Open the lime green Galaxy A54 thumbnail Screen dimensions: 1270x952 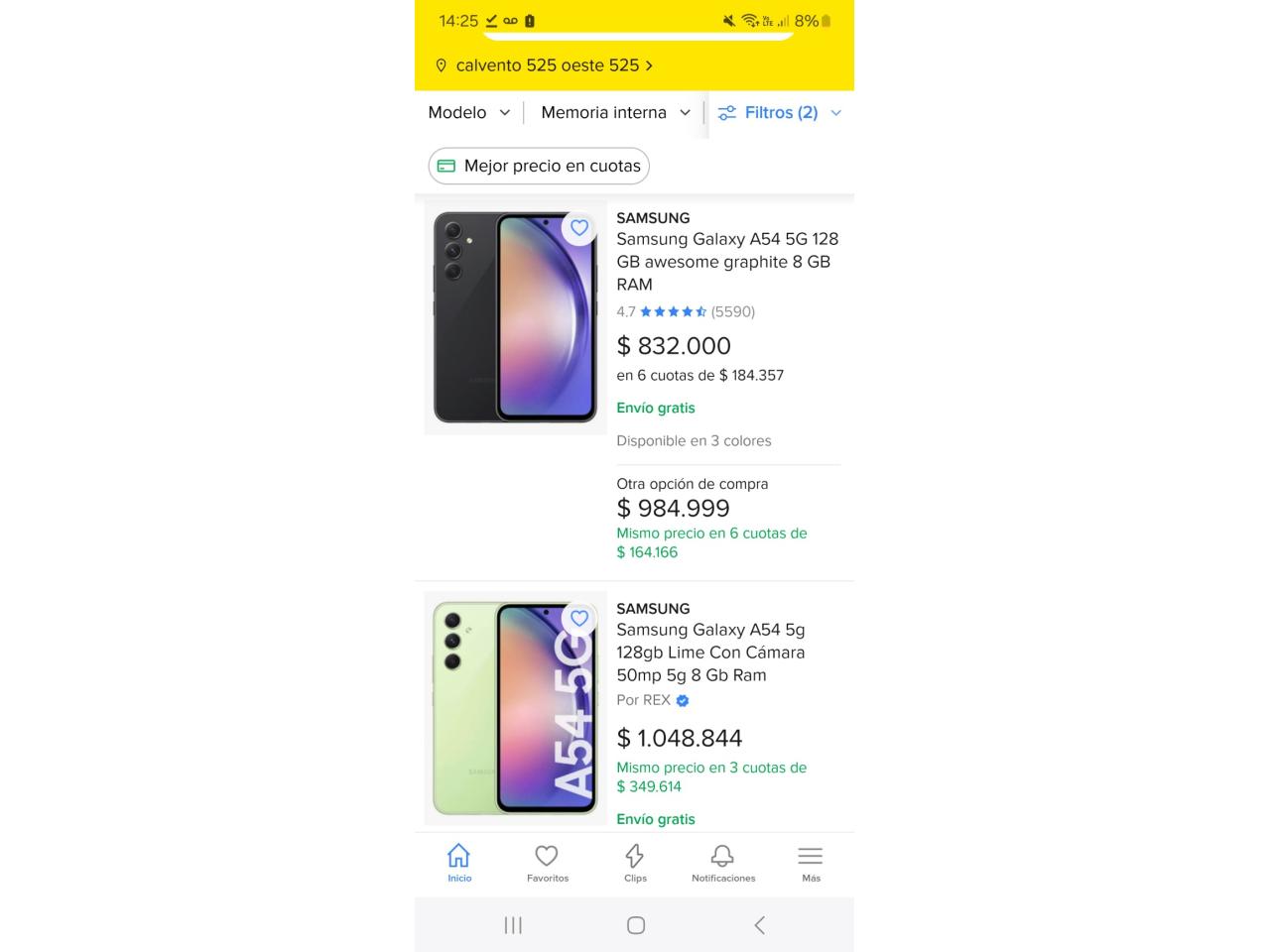pyautogui.click(x=515, y=708)
